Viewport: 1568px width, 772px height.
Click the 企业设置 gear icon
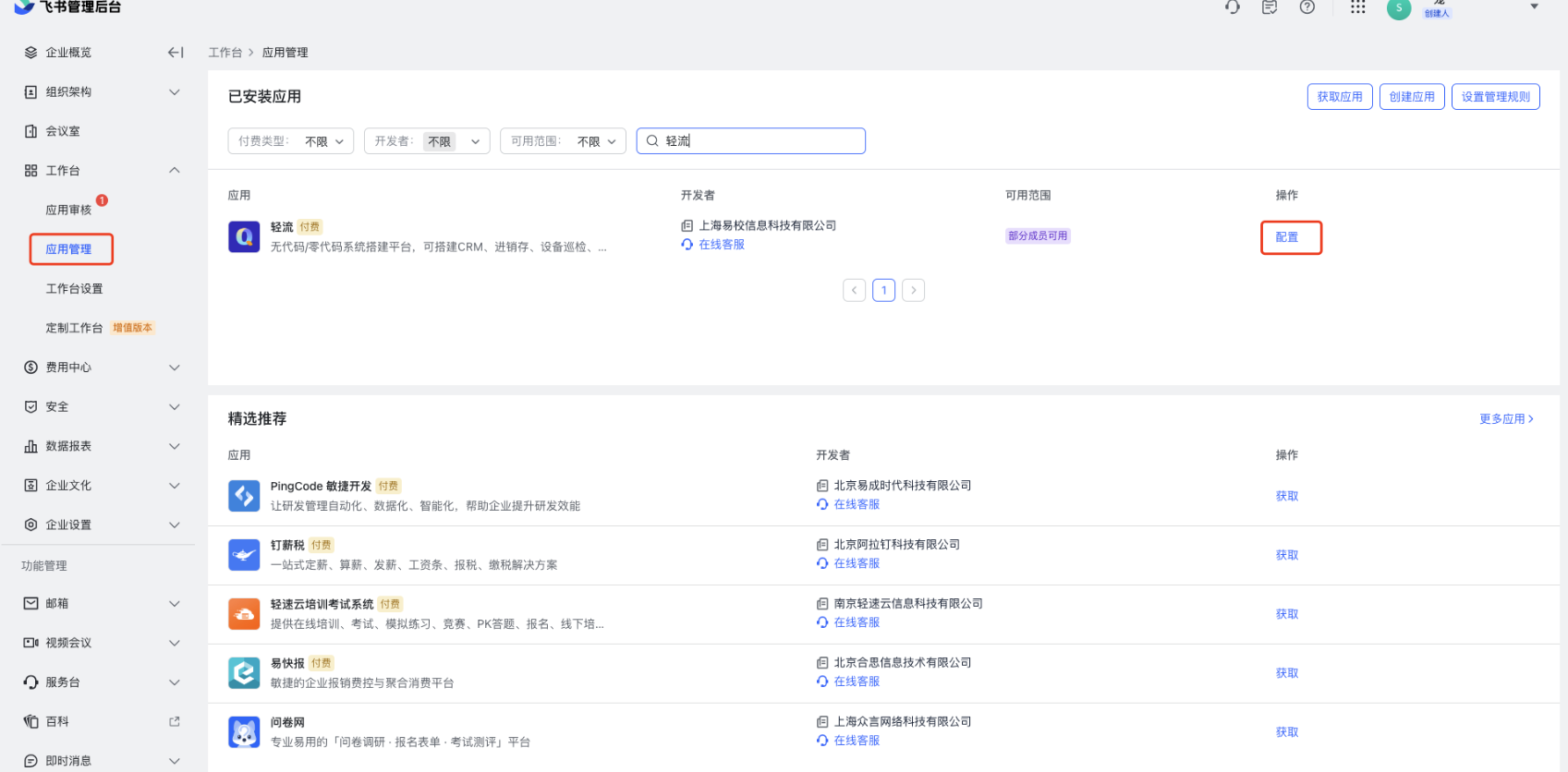[30, 525]
